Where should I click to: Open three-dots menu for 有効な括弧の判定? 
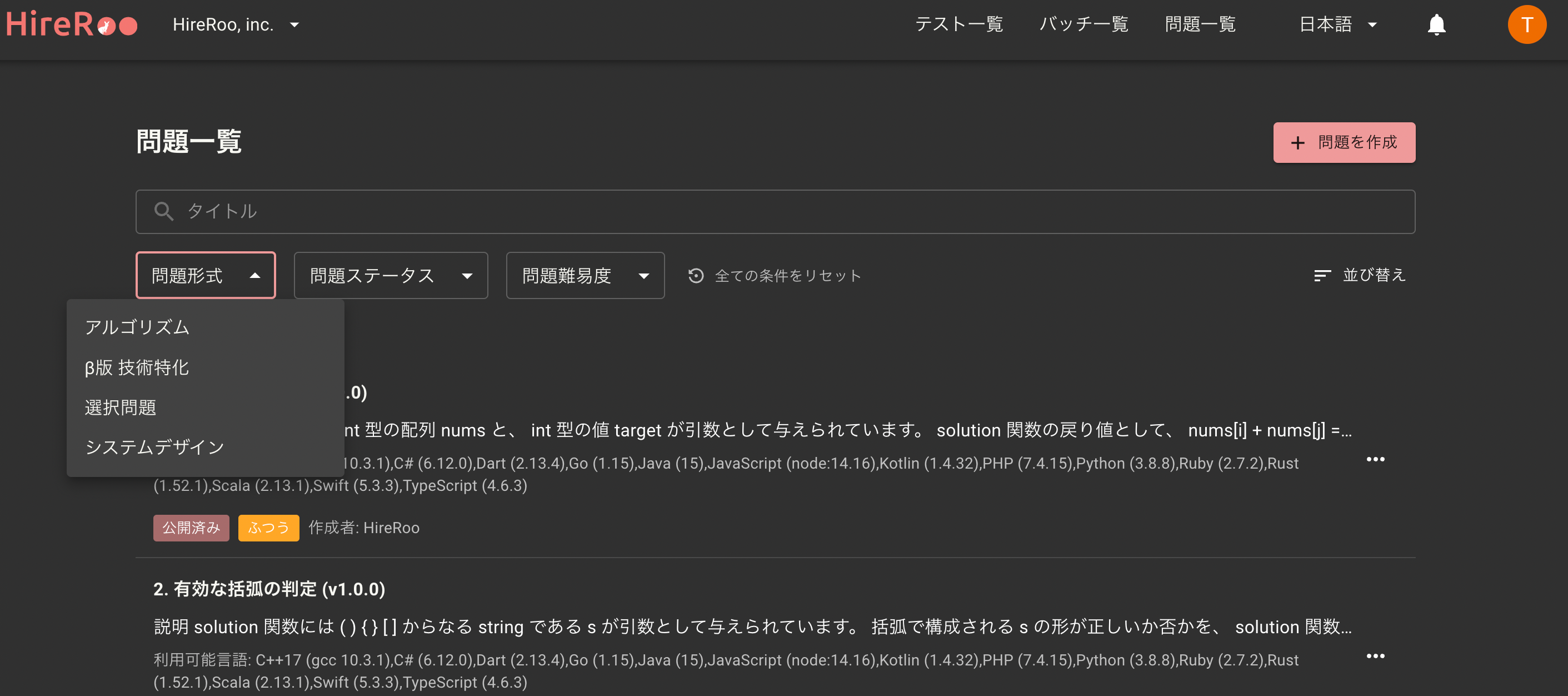point(1375,656)
